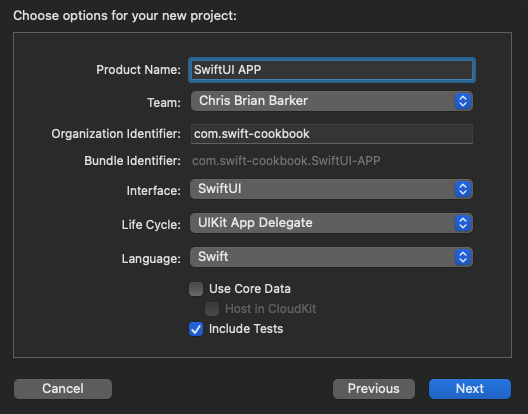Click the Previous button
The width and height of the screenshot is (528, 414).
click(x=374, y=389)
